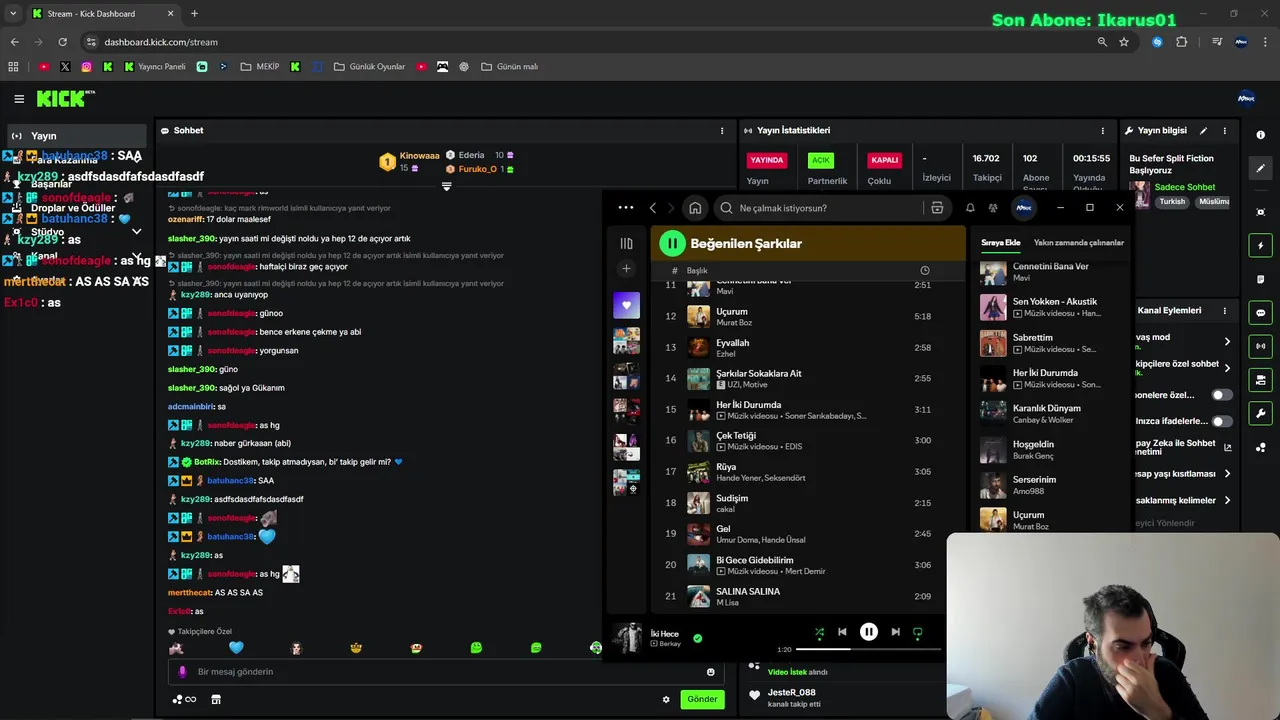Open Sadece Sohbet category link
The image size is (1280, 720).
[x=1185, y=187]
